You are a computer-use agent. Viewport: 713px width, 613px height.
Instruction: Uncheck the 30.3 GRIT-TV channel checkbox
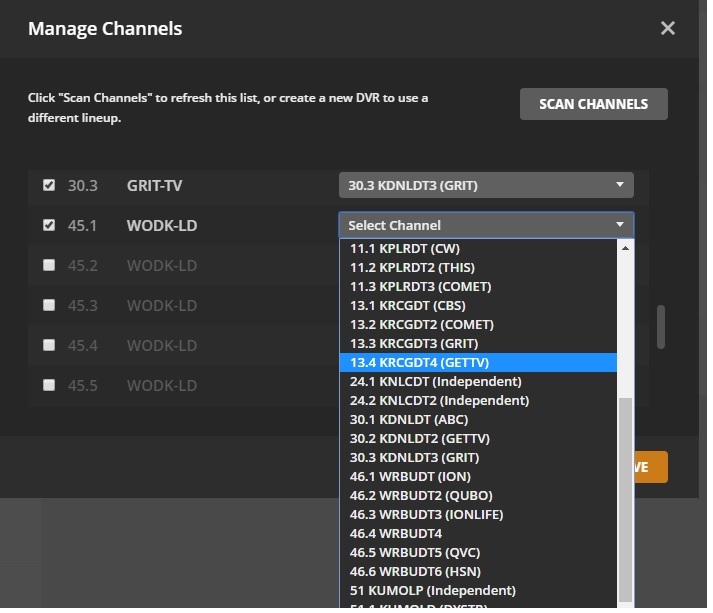[49, 185]
